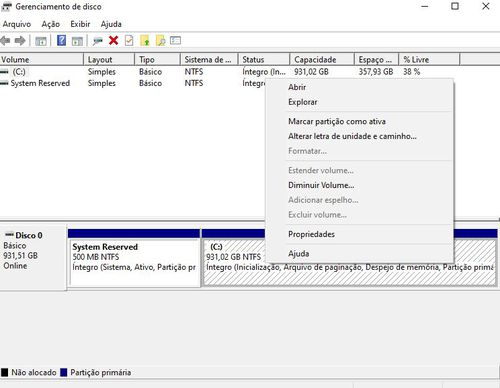Click the drive icon beside (C:) volume row

pos(5,72)
